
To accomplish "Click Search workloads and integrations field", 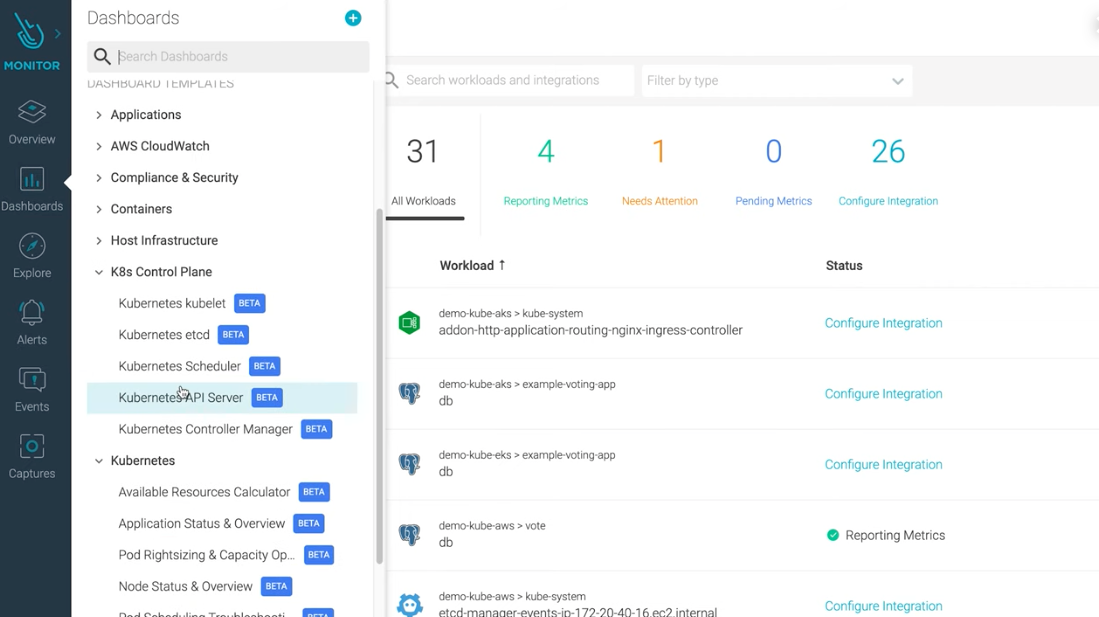I will (510, 81).
